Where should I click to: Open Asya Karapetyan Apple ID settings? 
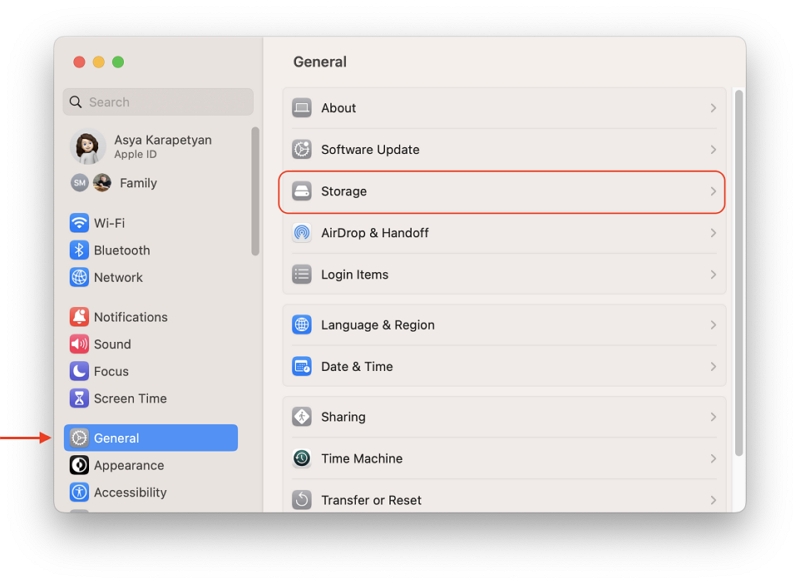point(163,146)
